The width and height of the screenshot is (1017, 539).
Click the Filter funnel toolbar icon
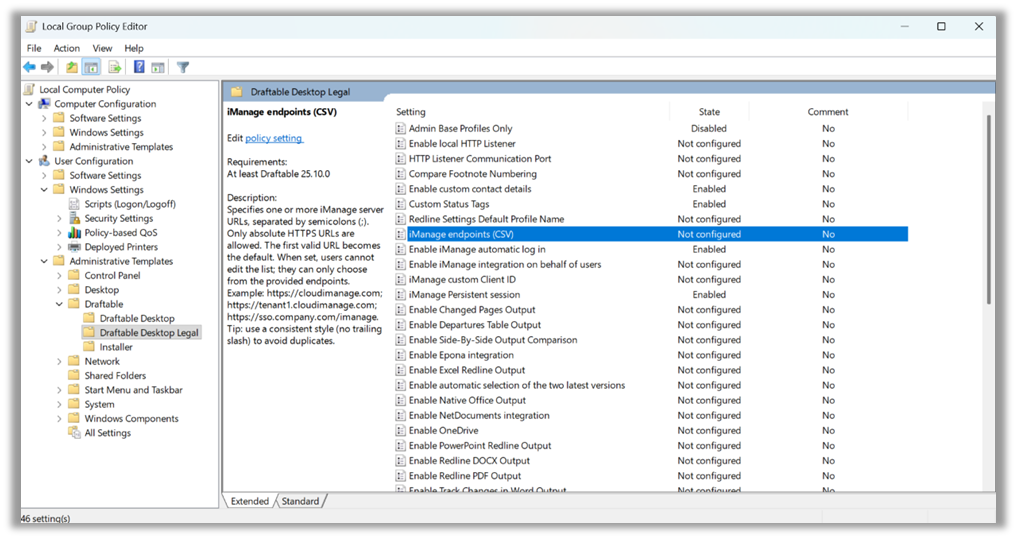pos(183,67)
